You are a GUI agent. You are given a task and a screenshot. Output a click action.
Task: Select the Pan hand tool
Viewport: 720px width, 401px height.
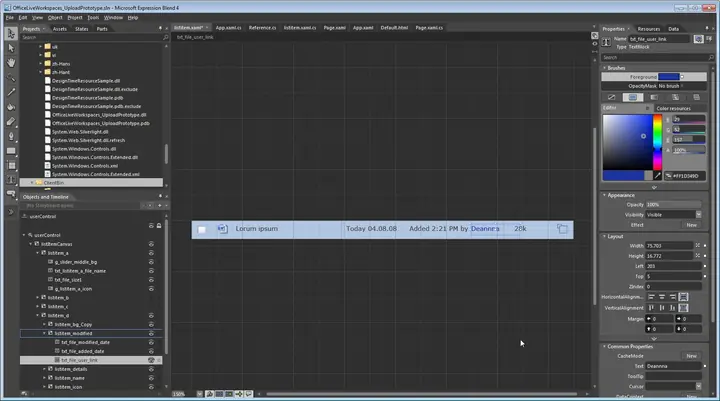(x=11, y=62)
